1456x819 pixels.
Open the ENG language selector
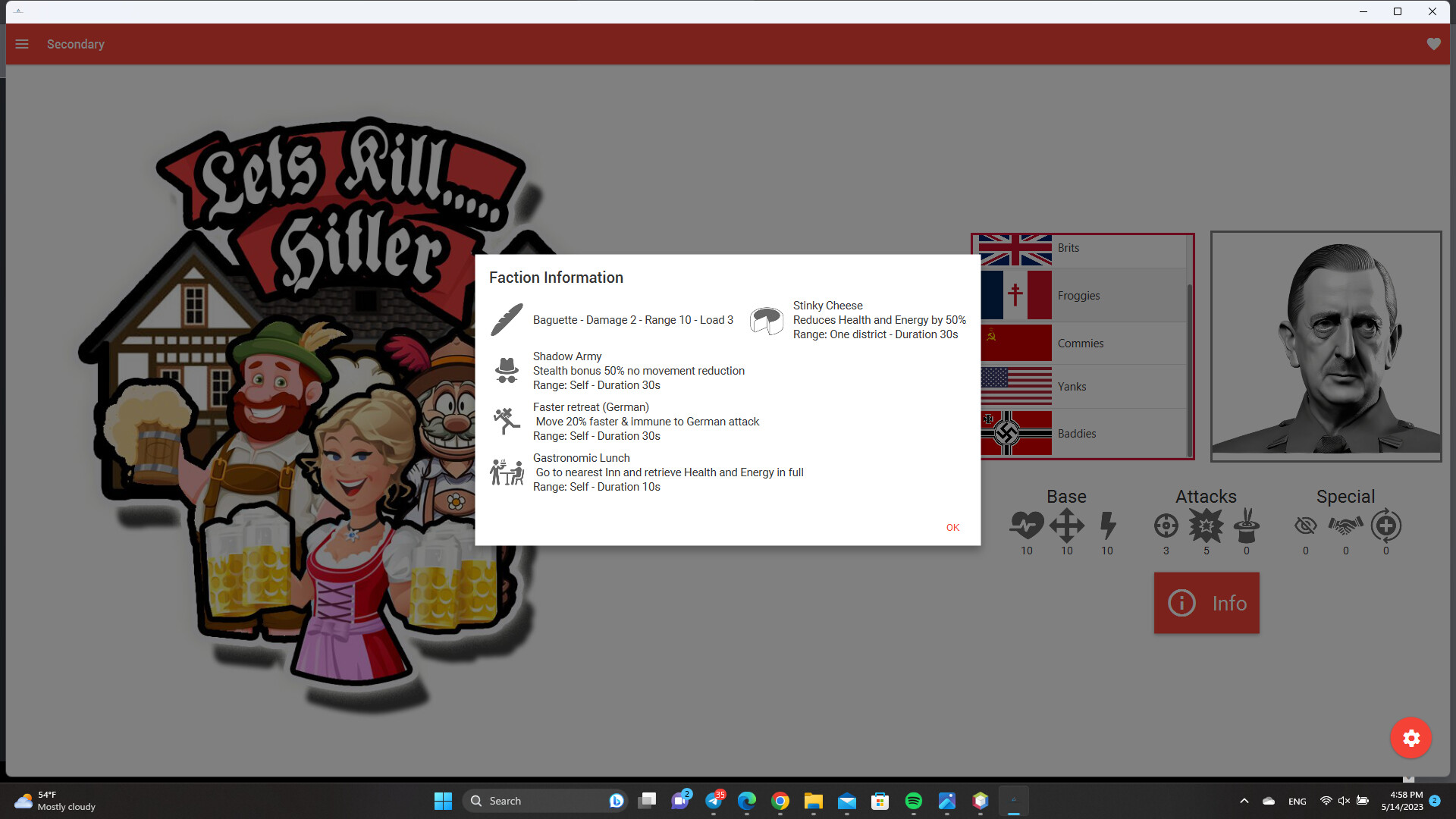(x=1297, y=800)
